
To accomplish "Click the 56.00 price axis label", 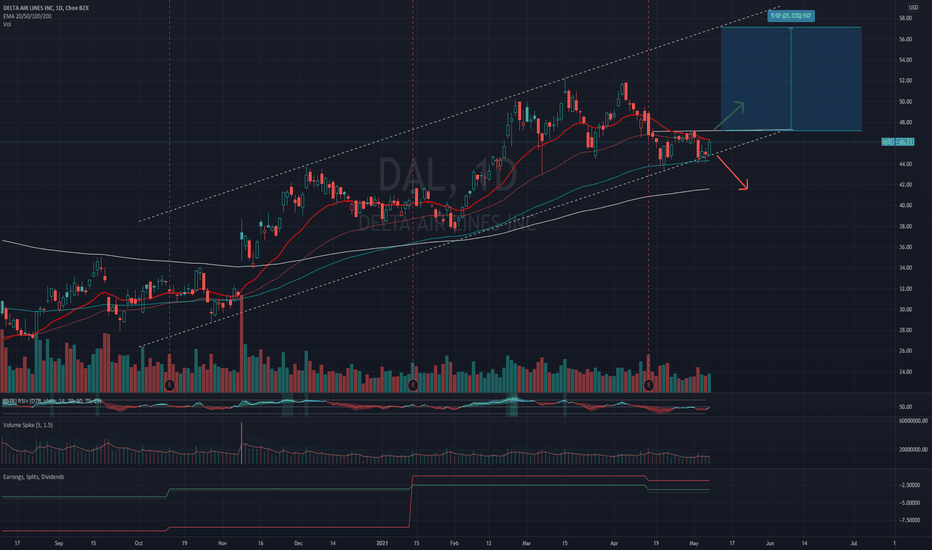I will point(905,39).
